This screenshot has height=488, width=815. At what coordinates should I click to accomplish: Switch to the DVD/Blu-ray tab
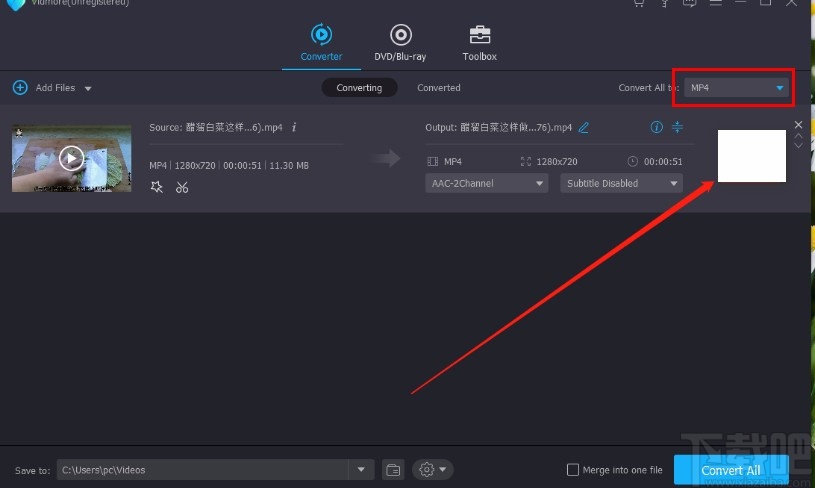pos(400,43)
